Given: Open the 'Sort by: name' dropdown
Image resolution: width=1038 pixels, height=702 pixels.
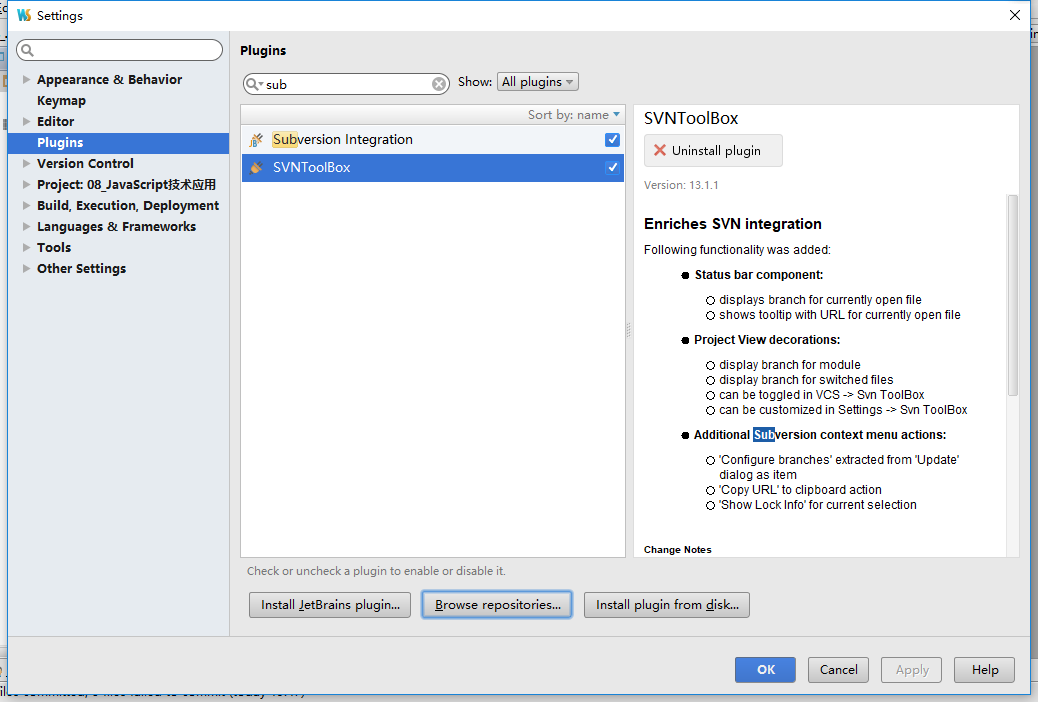Looking at the screenshot, I should (x=571, y=114).
